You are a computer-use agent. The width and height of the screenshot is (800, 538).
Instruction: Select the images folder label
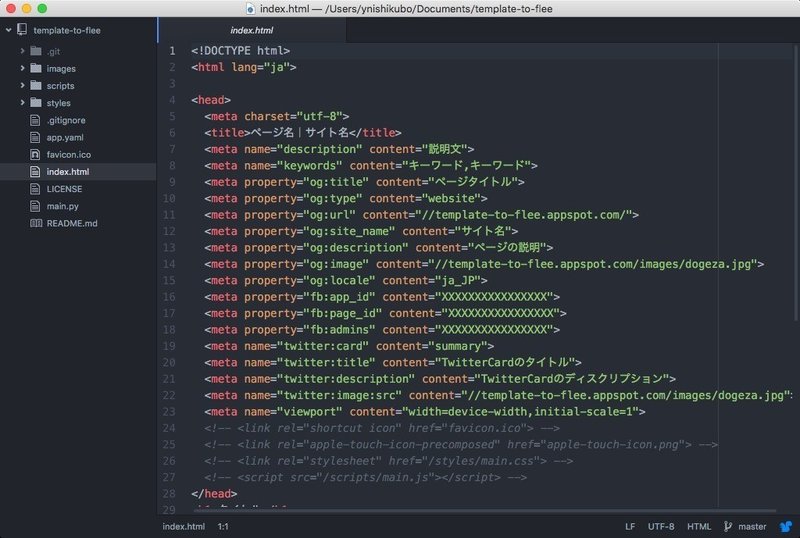(x=61, y=69)
